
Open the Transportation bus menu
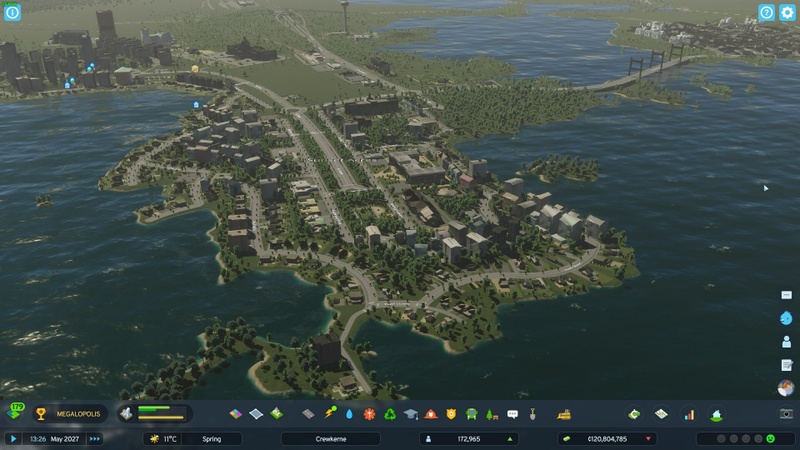pos(471,414)
